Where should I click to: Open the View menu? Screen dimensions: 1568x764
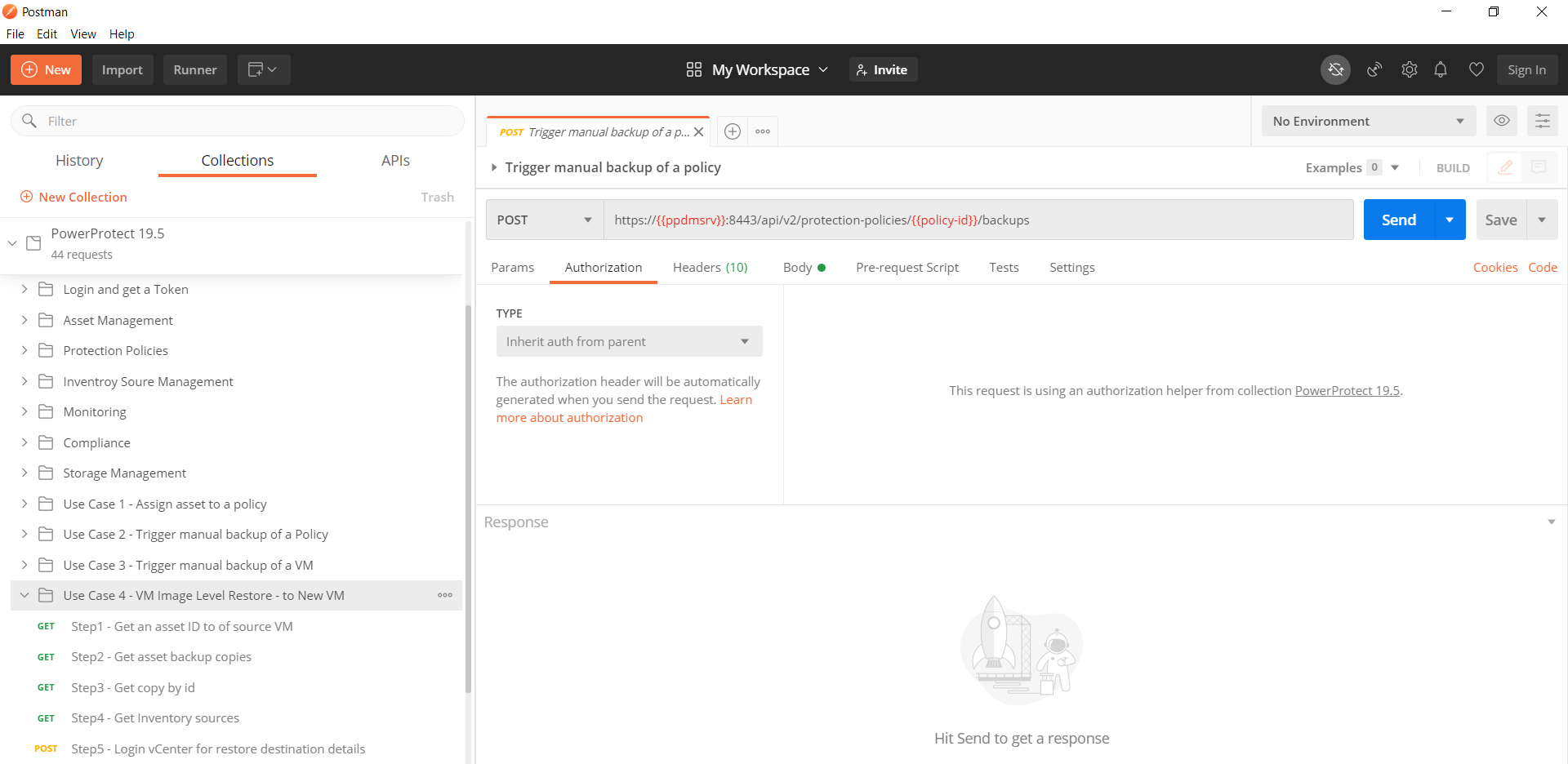point(83,33)
